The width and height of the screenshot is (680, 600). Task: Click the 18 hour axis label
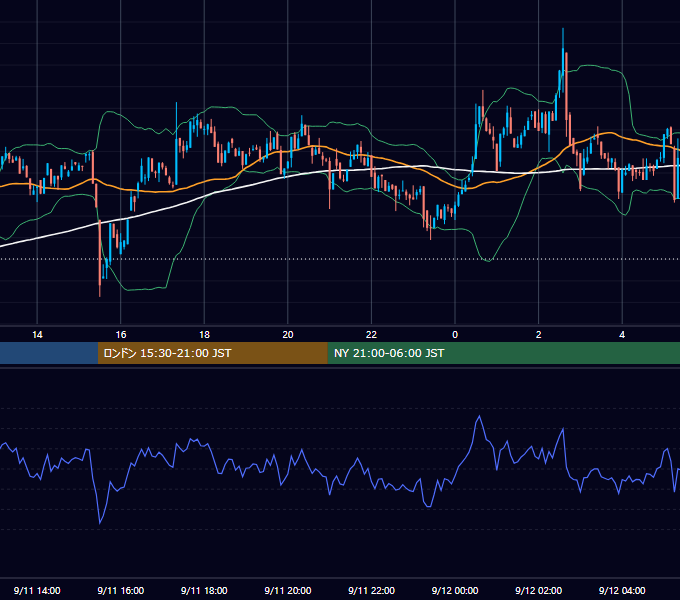204,335
